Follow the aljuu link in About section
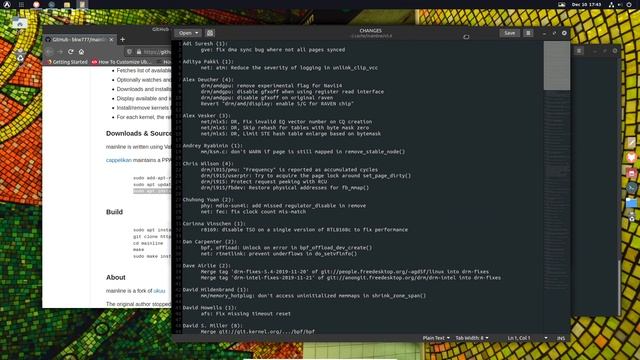640x360 pixels. [x=159, y=291]
